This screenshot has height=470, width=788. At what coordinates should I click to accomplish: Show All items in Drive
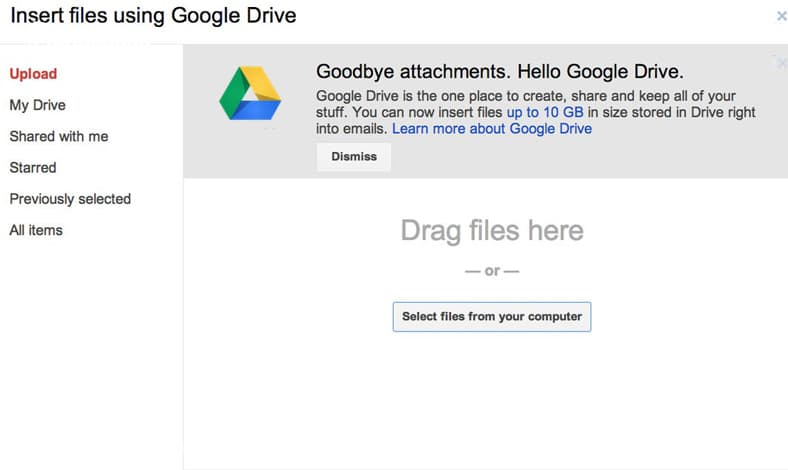click(36, 230)
